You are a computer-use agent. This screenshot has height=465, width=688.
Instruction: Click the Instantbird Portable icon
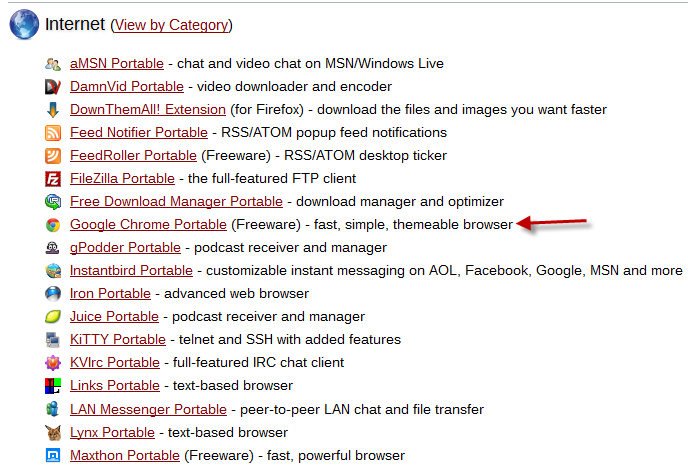click(53, 271)
